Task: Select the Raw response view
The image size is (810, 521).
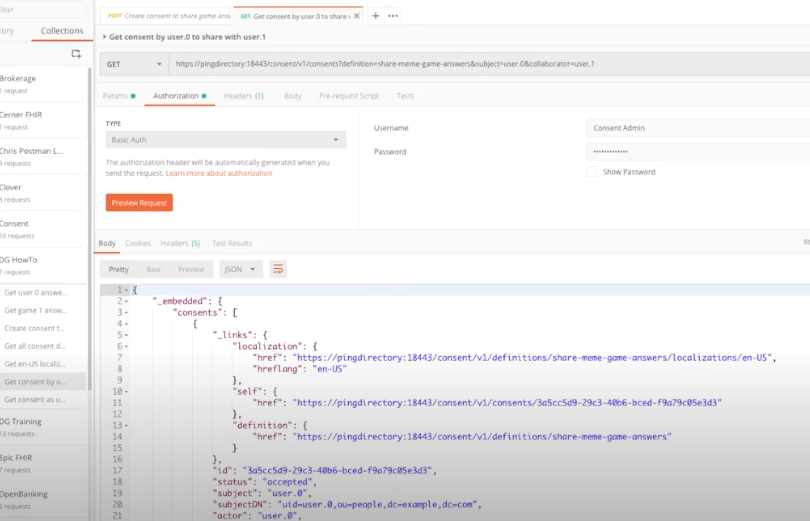Action: (x=153, y=269)
